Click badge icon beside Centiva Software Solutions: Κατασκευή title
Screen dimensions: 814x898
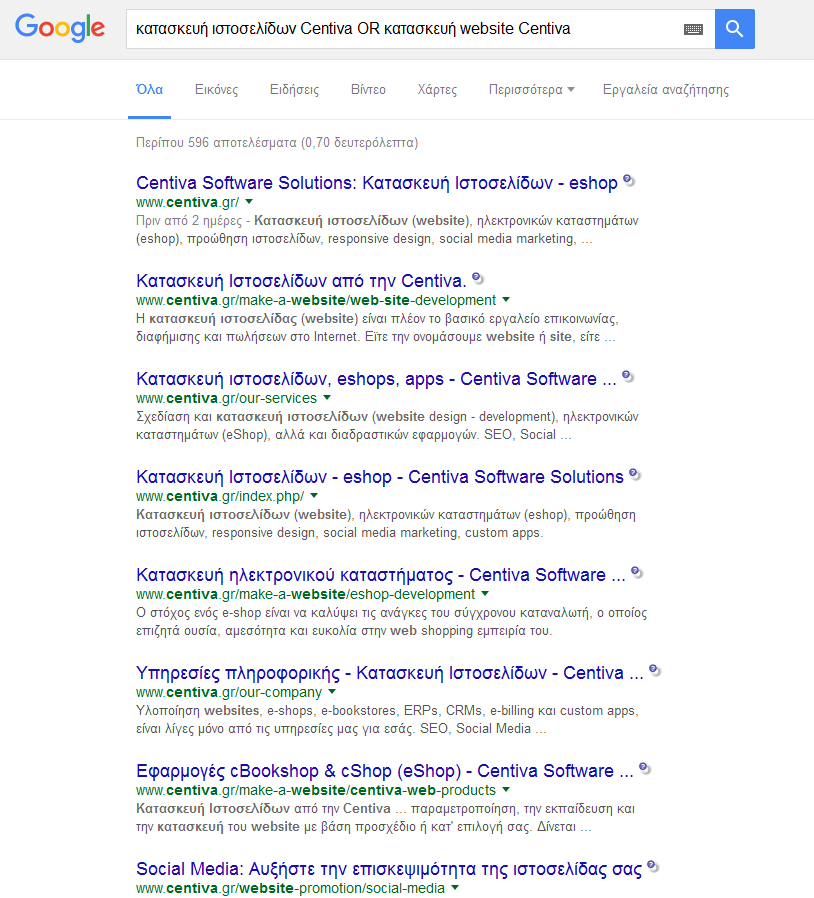(629, 180)
